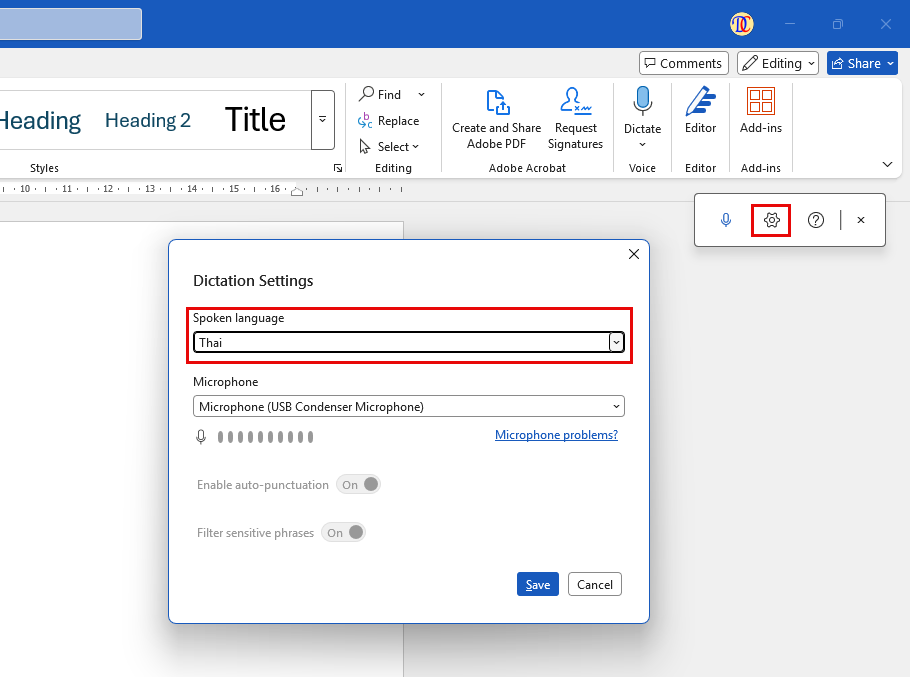
Task: Click the Dictate microphone icon in ribbon
Action: [642, 101]
